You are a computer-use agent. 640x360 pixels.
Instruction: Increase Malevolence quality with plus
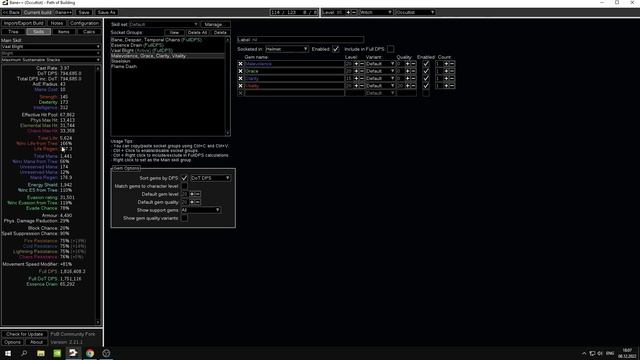pyautogui.click(x=408, y=64)
